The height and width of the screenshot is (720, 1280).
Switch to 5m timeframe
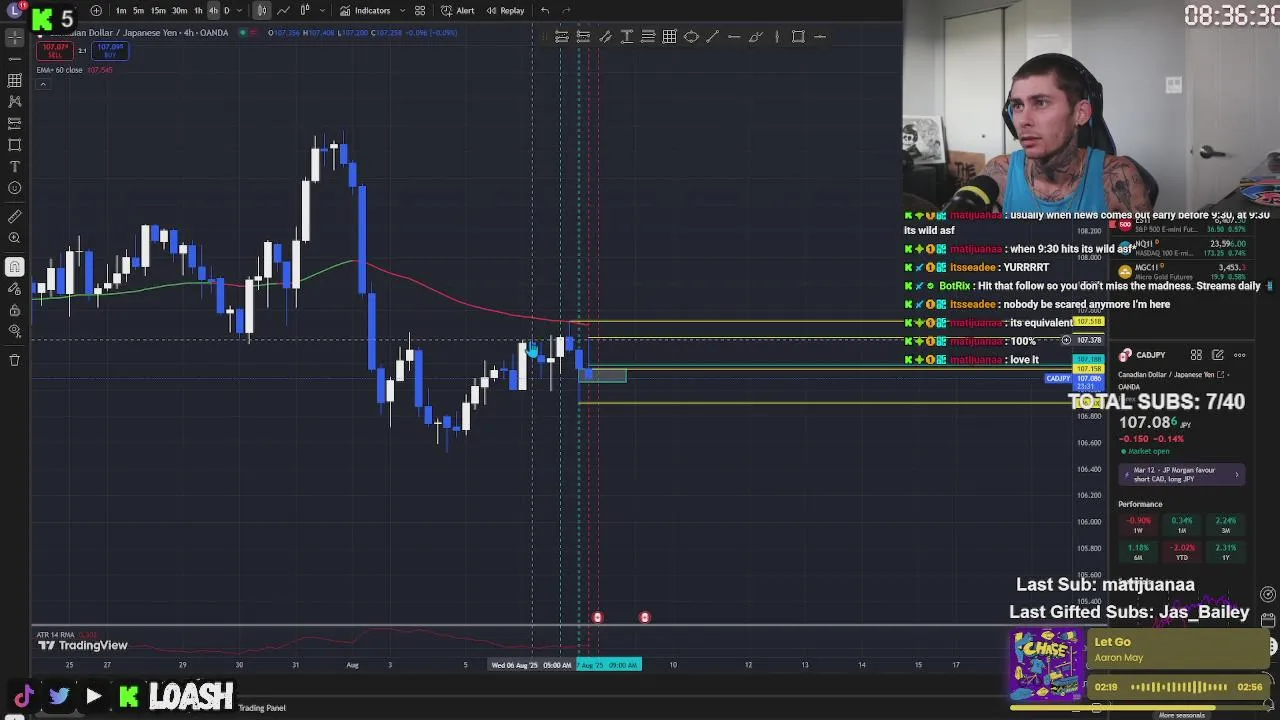(x=138, y=10)
